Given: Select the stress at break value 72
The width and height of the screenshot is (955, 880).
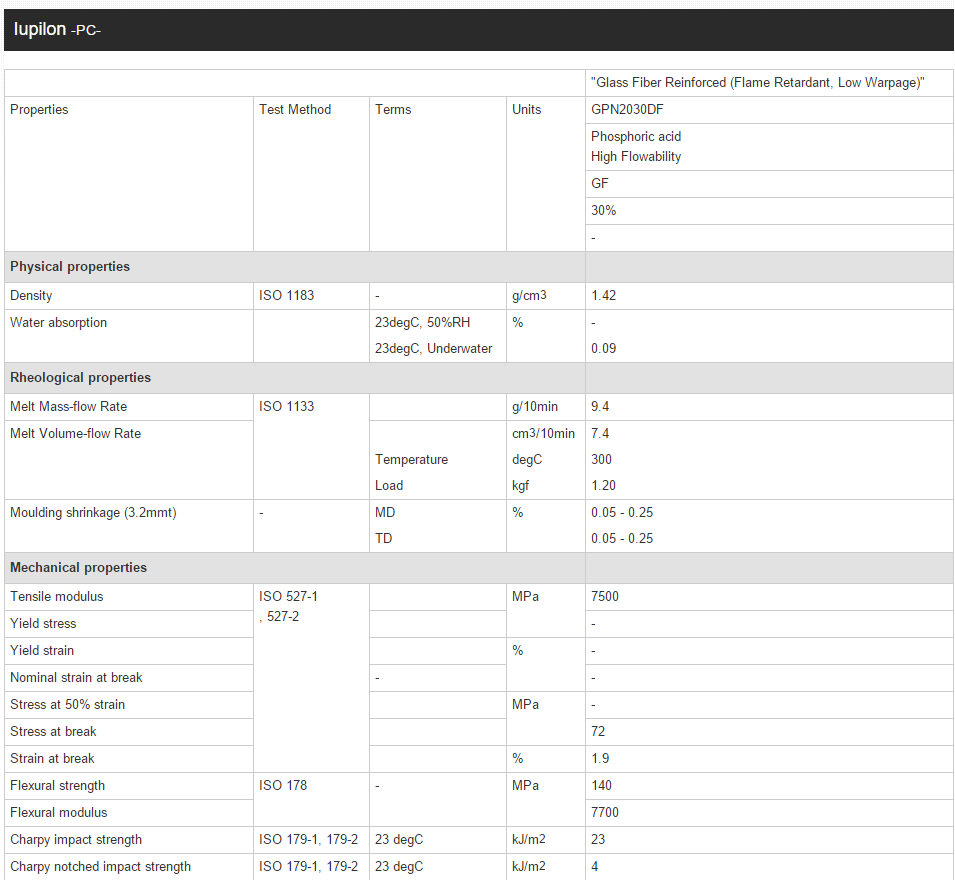Looking at the screenshot, I should click(597, 732).
